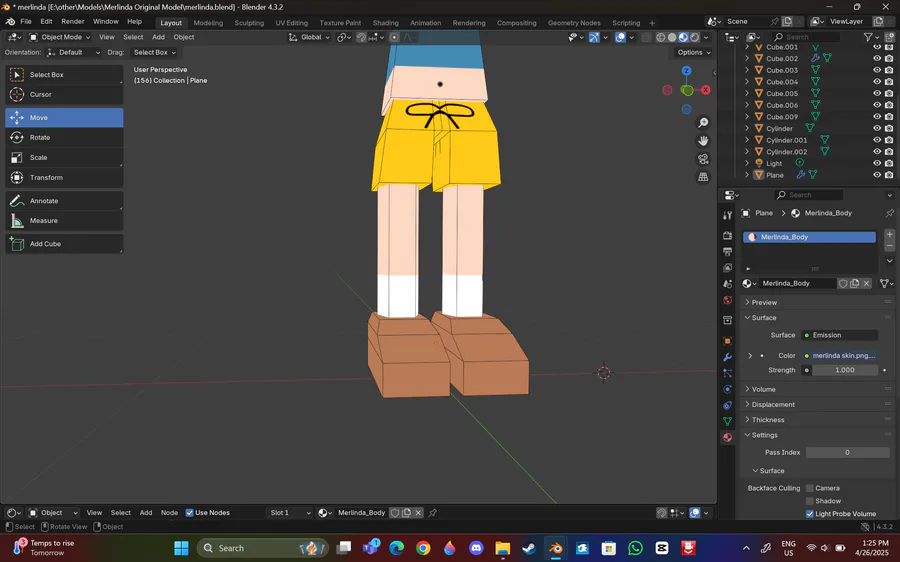Viewport: 900px width, 562px height.
Task: Toggle Use Nodes checkbox
Action: click(x=189, y=513)
